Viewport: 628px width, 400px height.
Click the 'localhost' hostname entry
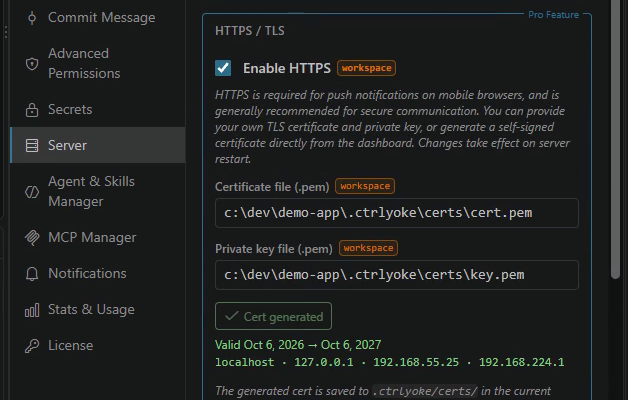[245, 362]
